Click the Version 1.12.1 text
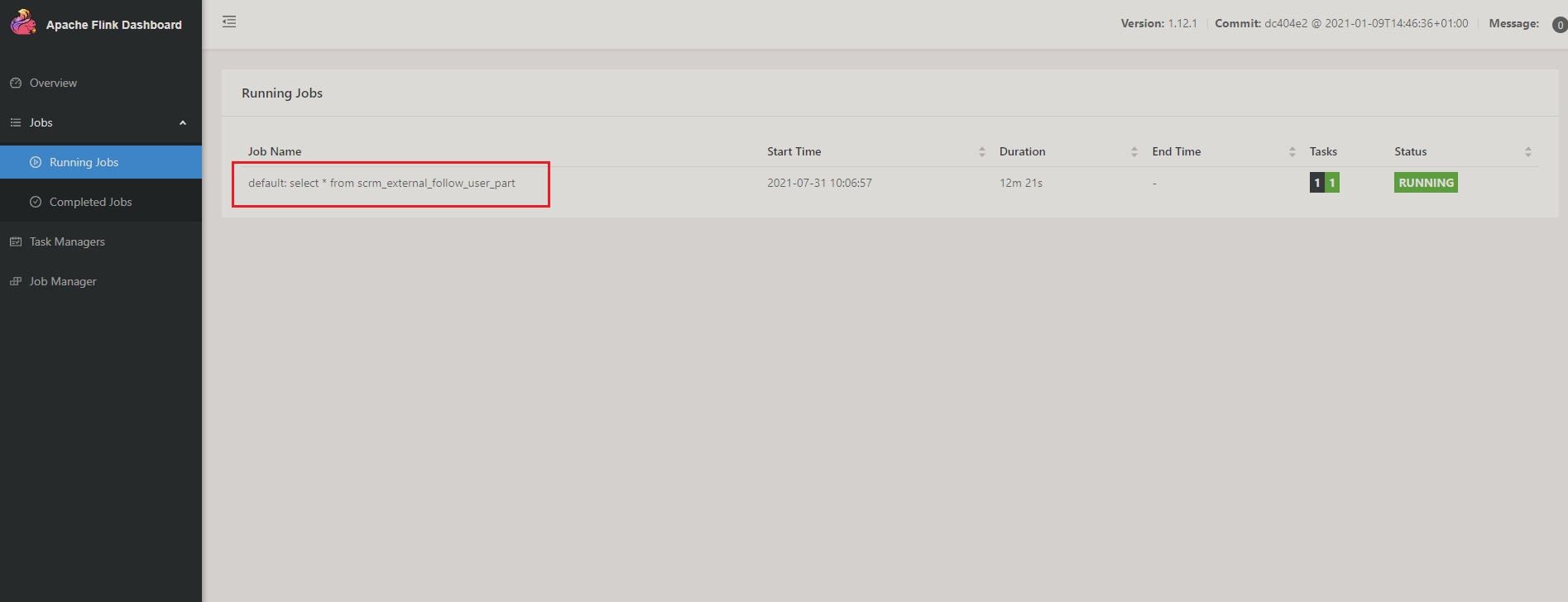The width and height of the screenshot is (1568, 602). click(1158, 23)
